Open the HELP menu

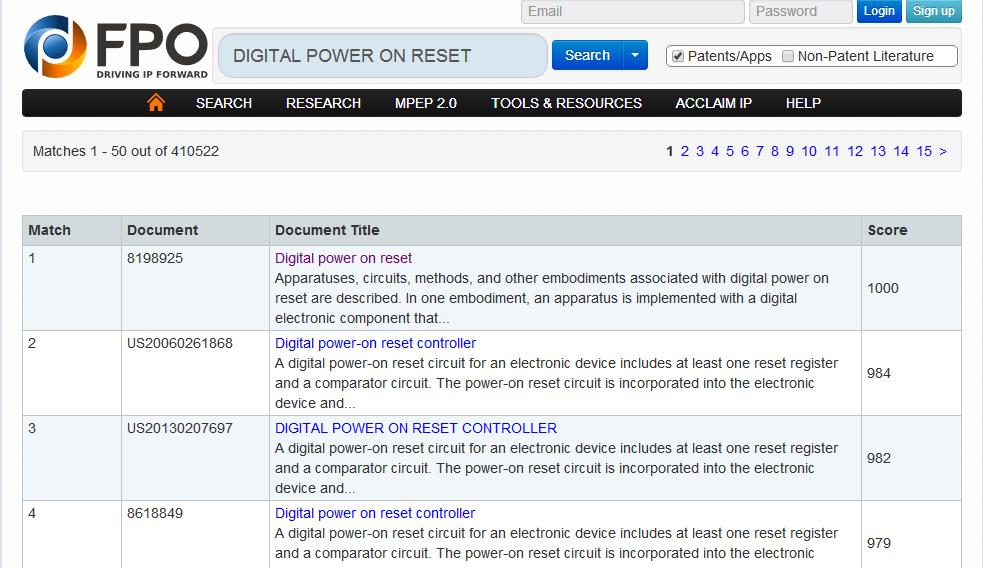803,103
